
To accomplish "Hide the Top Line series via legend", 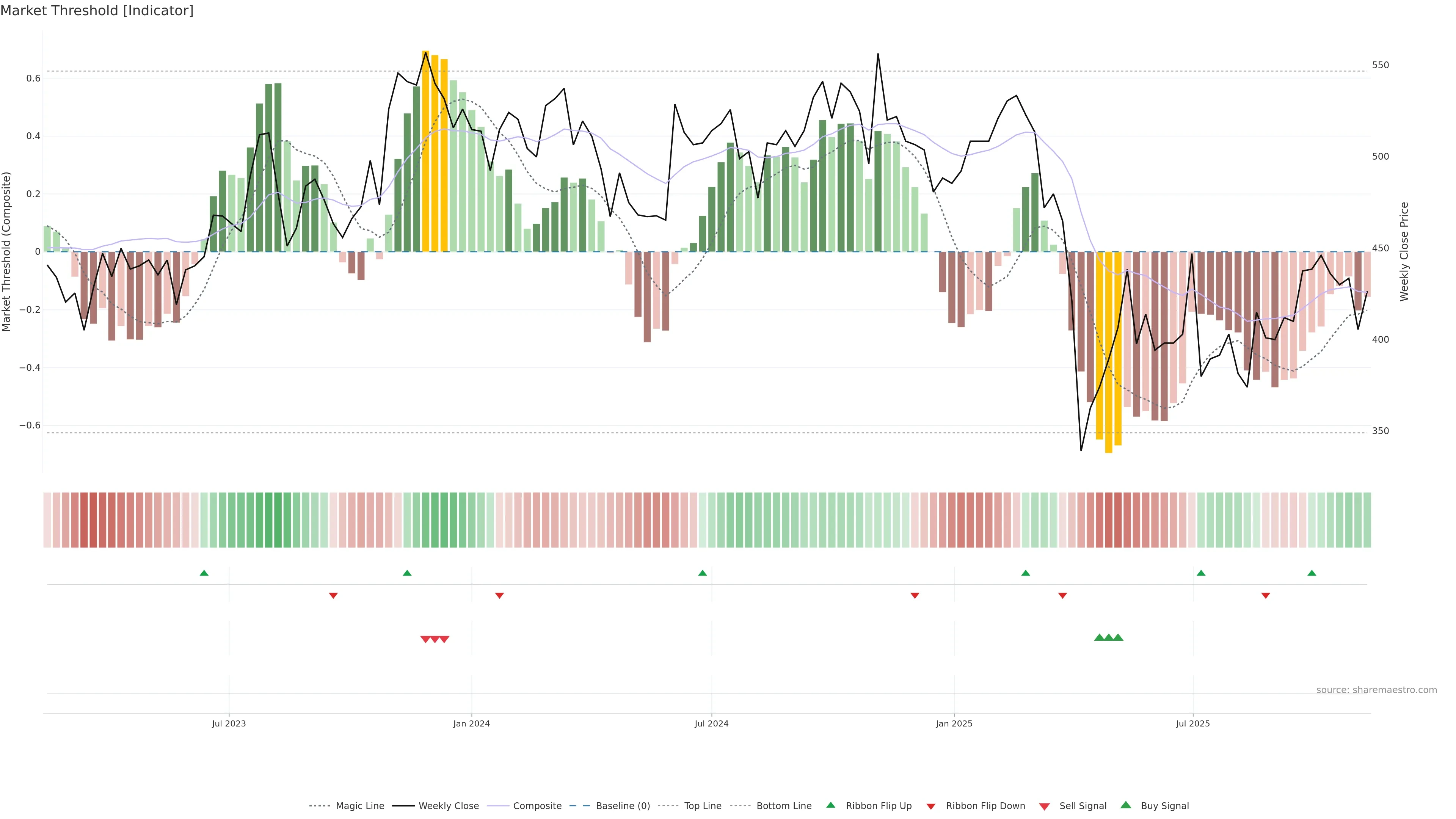I will [703, 806].
